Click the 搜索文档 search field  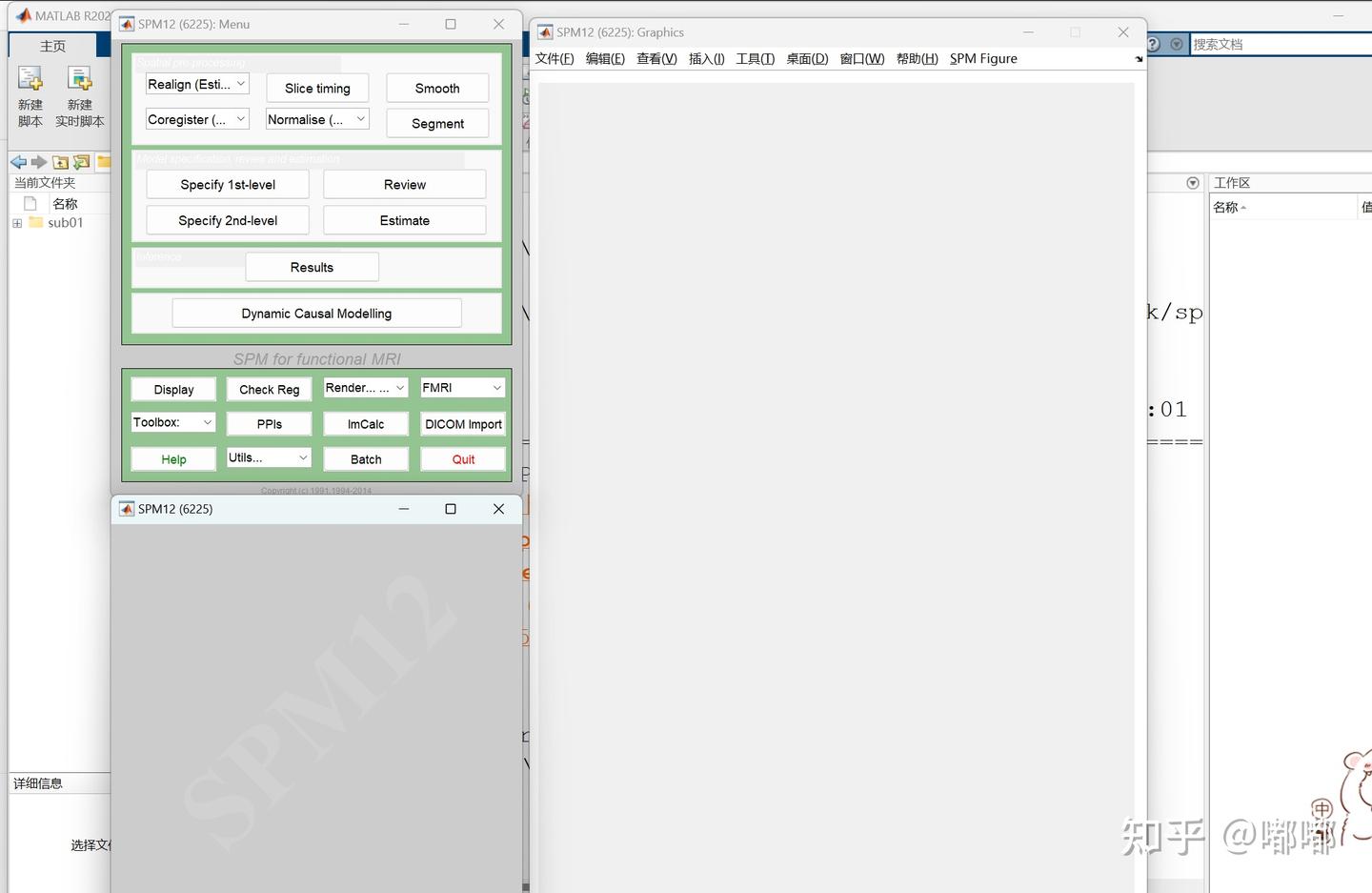point(1281,44)
